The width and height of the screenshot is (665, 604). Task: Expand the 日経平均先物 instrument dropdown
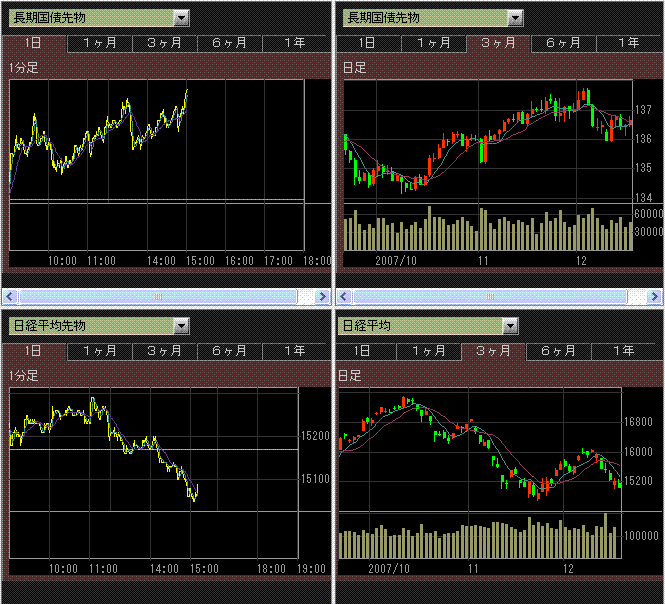click(180, 325)
